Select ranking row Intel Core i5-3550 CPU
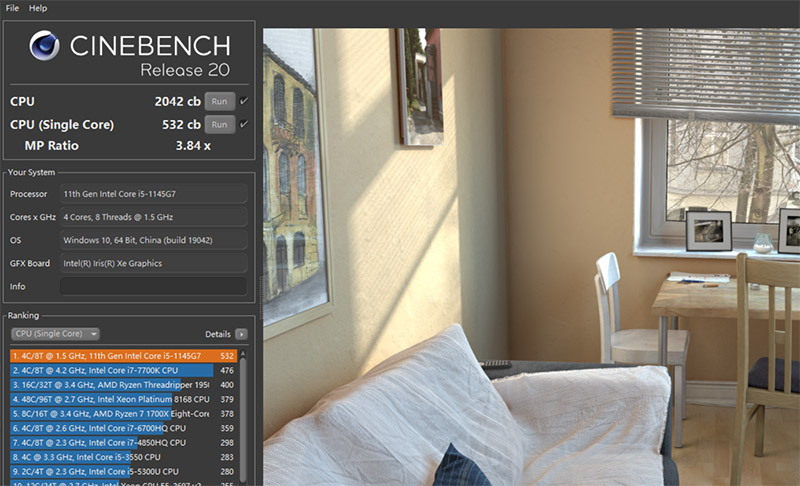 pyautogui.click(x=123, y=457)
